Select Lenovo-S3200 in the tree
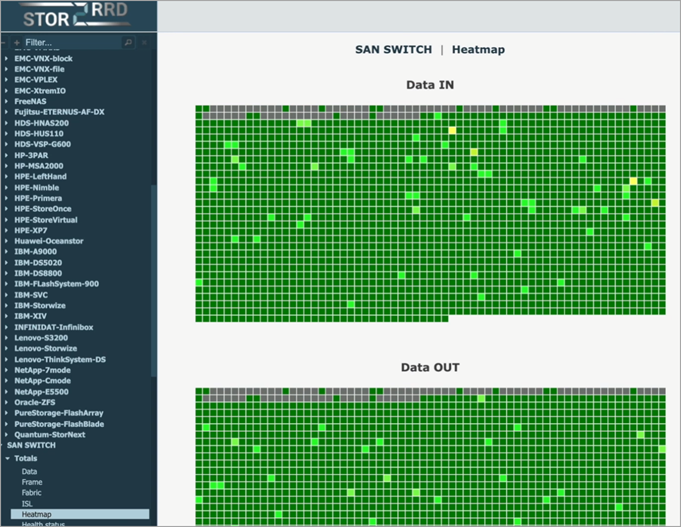The image size is (681, 527). 41,338
